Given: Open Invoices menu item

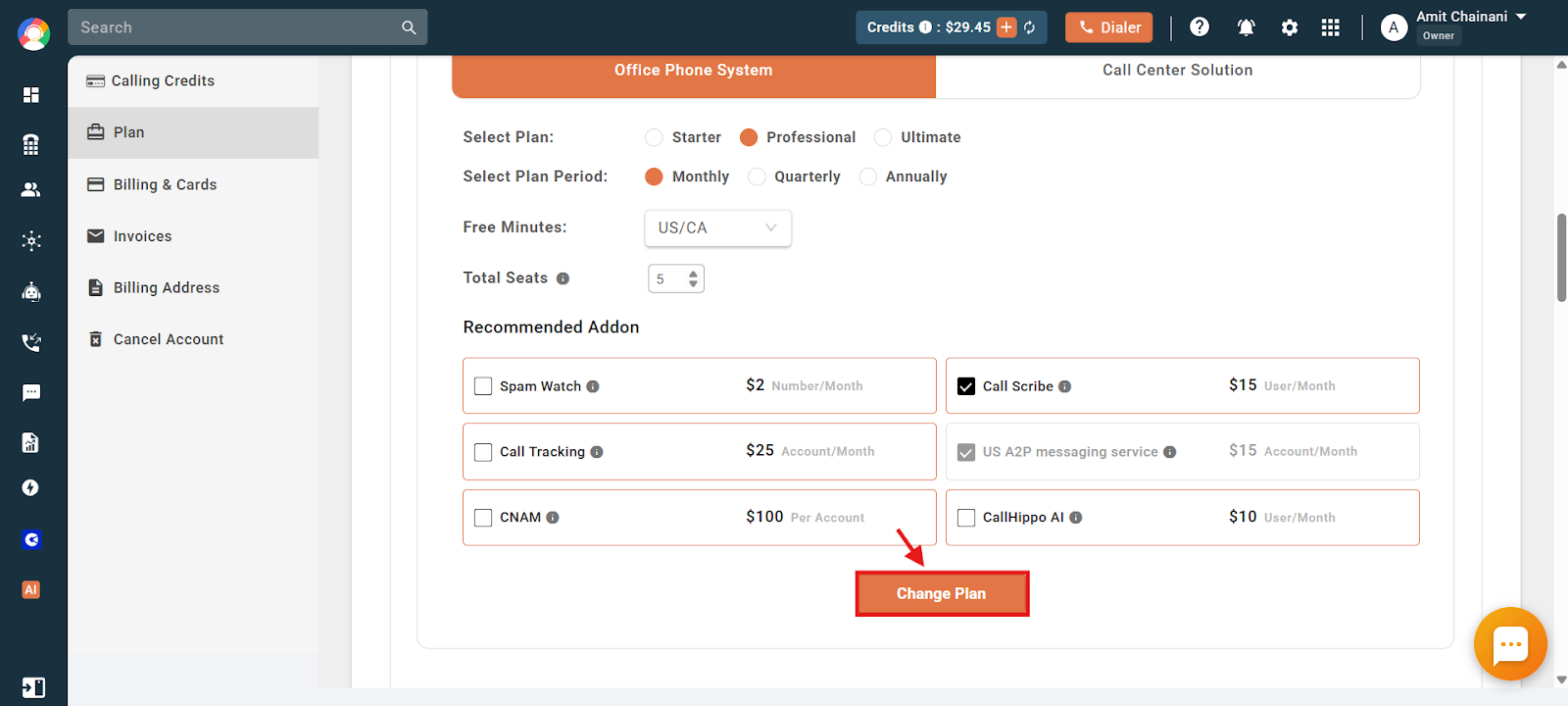Looking at the screenshot, I should coord(193,236).
